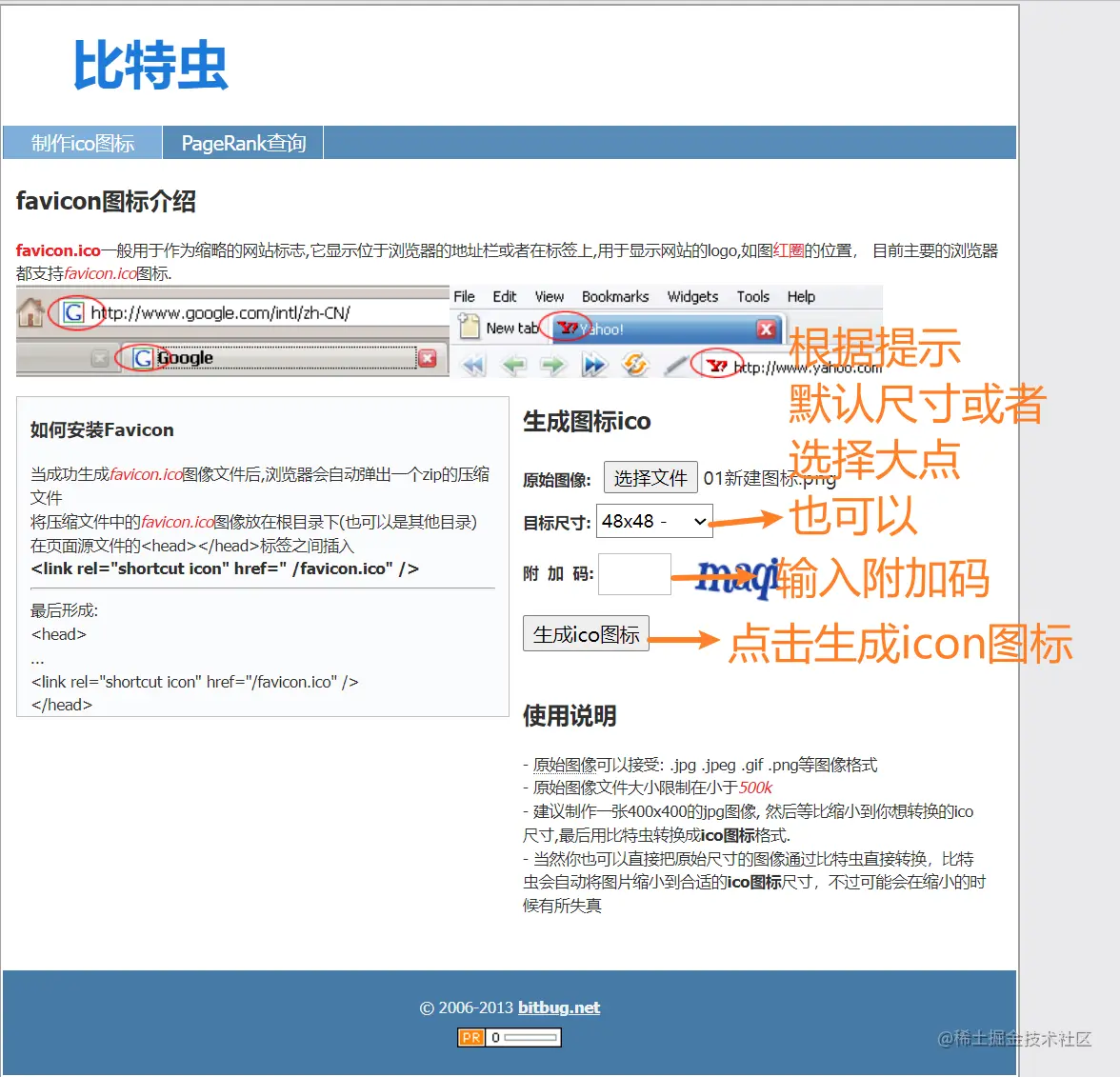Click the © 2006-2013 copyright text
The image size is (1120, 1077).
click(x=467, y=1007)
